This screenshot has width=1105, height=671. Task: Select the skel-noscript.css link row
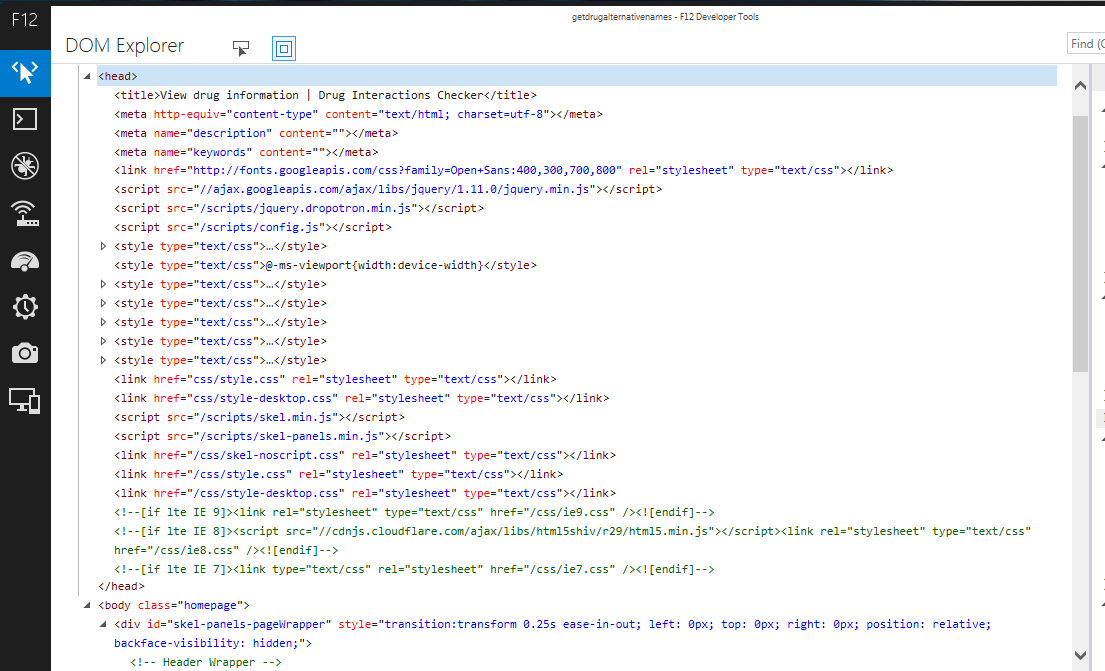pos(365,455)
